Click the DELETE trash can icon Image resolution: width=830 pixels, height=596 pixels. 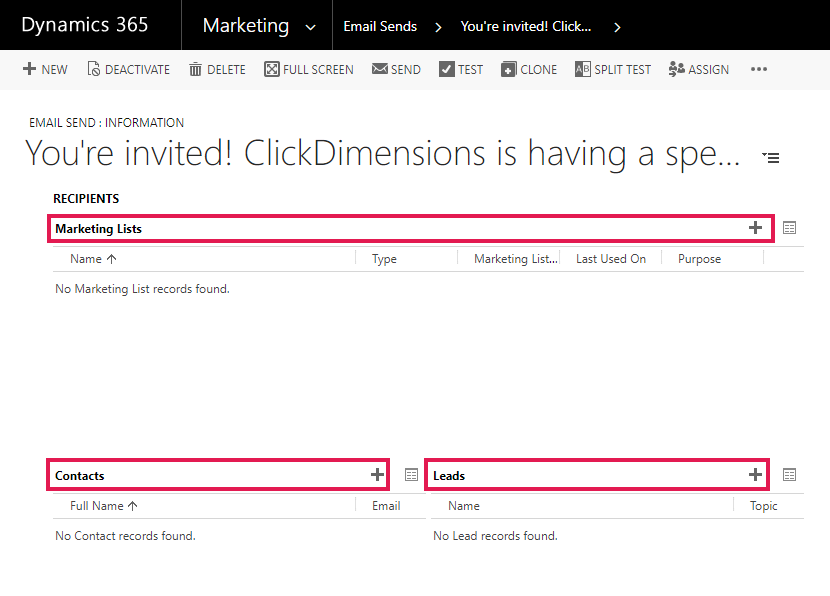pos(195,69)
